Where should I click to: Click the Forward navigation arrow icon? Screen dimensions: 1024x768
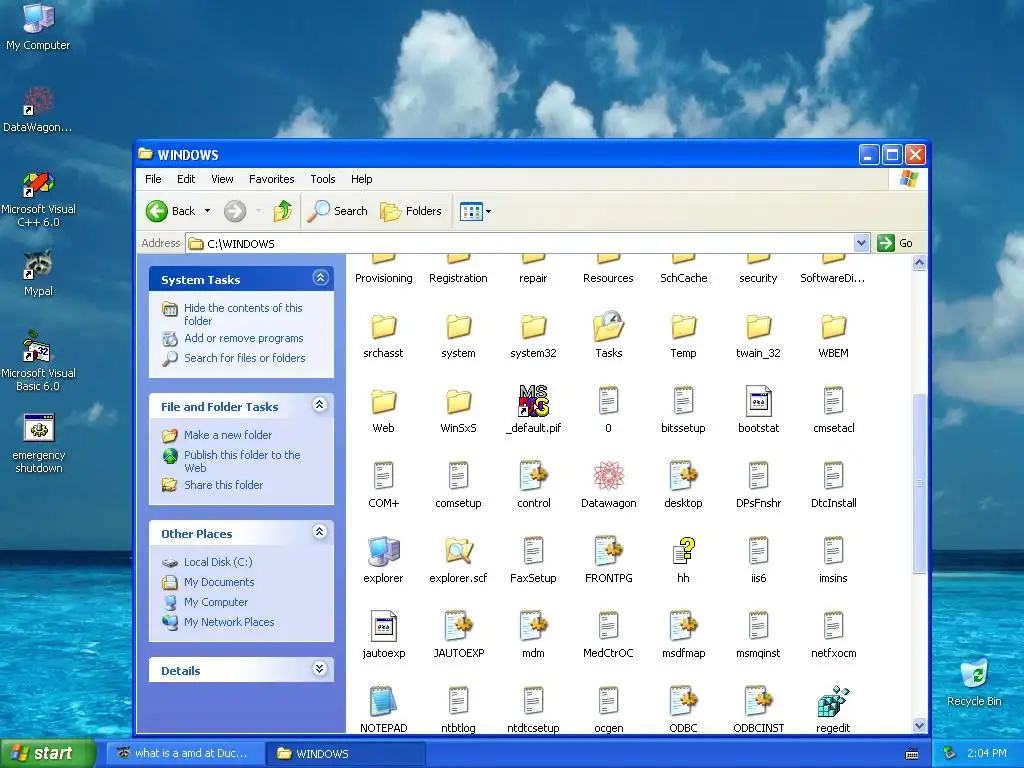coord(235,211)
